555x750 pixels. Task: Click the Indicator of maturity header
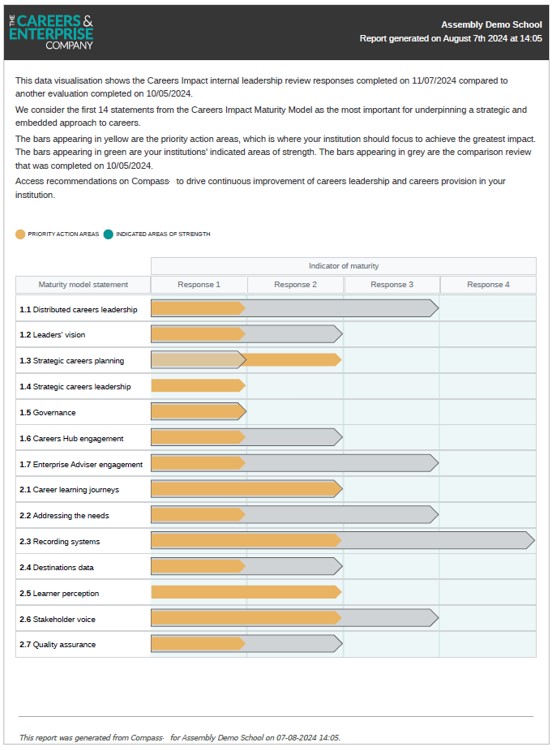[344, 266]
